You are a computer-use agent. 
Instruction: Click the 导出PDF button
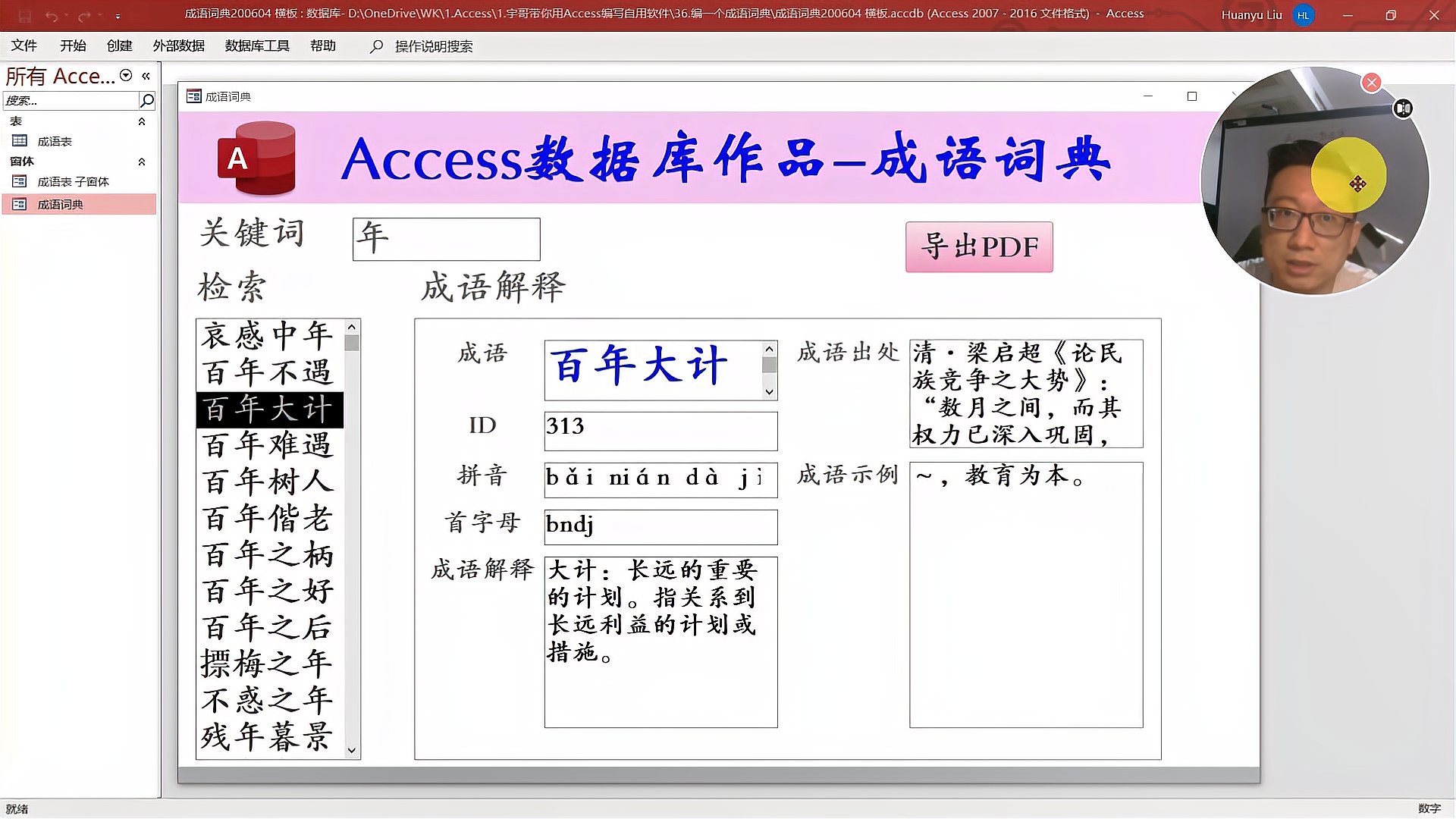[979, 247]
